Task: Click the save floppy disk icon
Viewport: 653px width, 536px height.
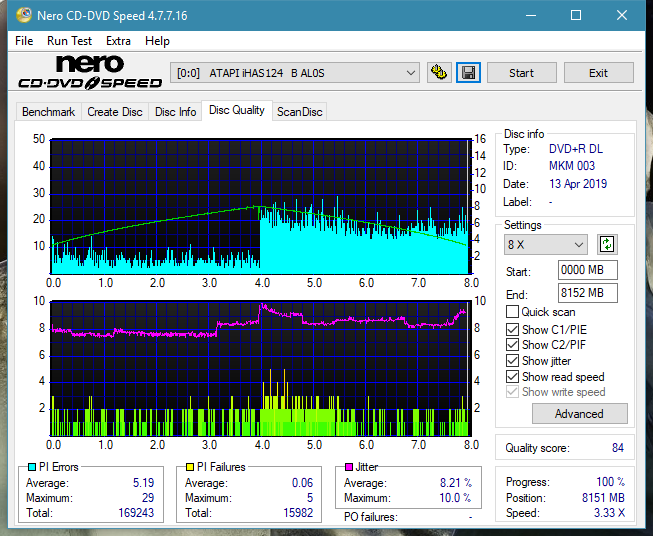Action: pyautogui.click(x=469, y=73)
